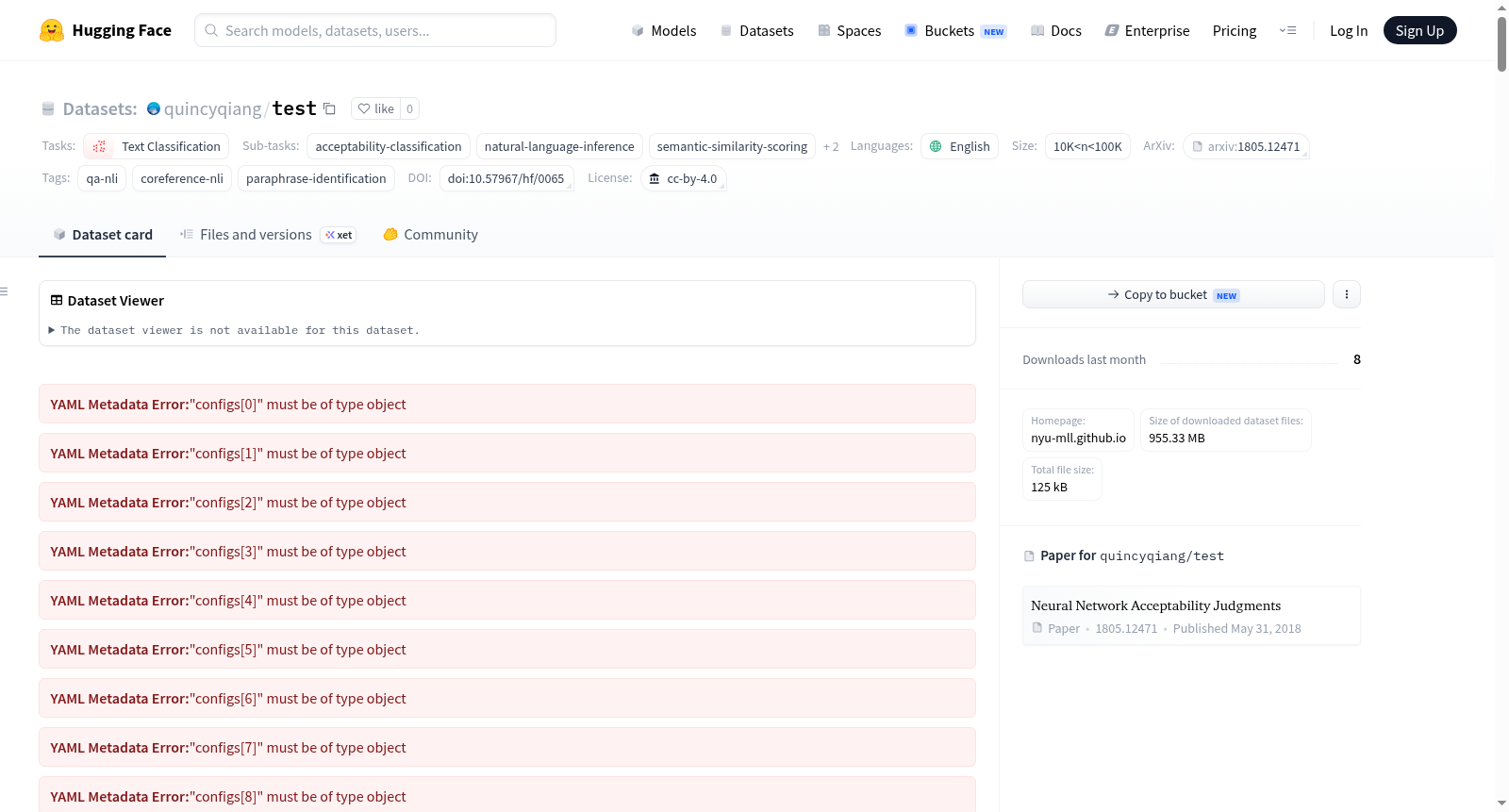
Task: Switch to Files and versions tab
Action: (268, 235)
